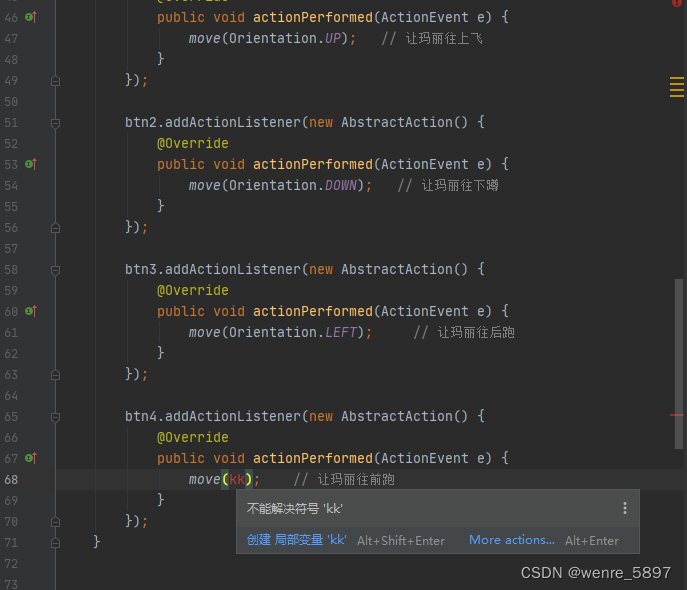The image size is (687, 590).
Task: Click the override gutter icon on line 53
Action: pyautogui.click(x=31, y=164)
